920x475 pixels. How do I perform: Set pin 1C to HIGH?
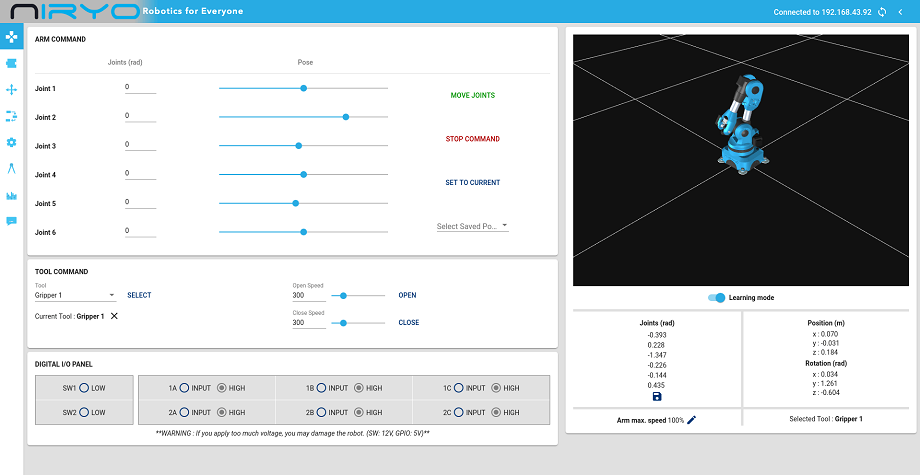point(496,388)
